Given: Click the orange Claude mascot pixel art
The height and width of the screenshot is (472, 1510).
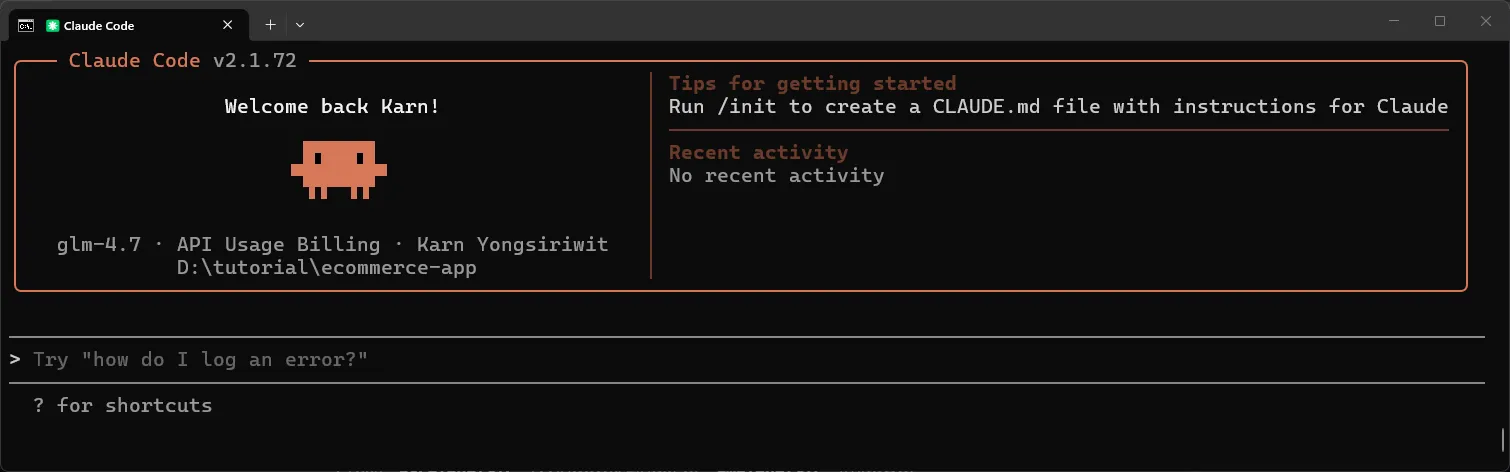Looking at the screenshot, I should point(339,168).
